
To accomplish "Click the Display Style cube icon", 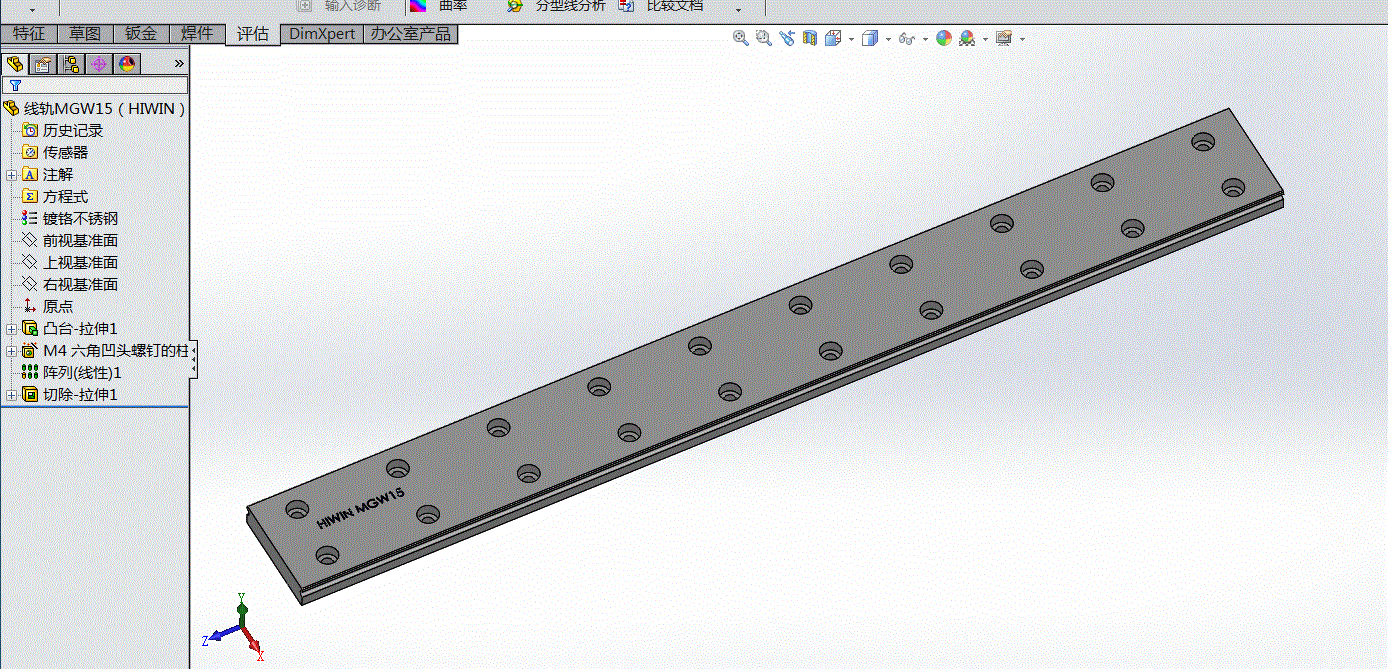I will [870, 38].
